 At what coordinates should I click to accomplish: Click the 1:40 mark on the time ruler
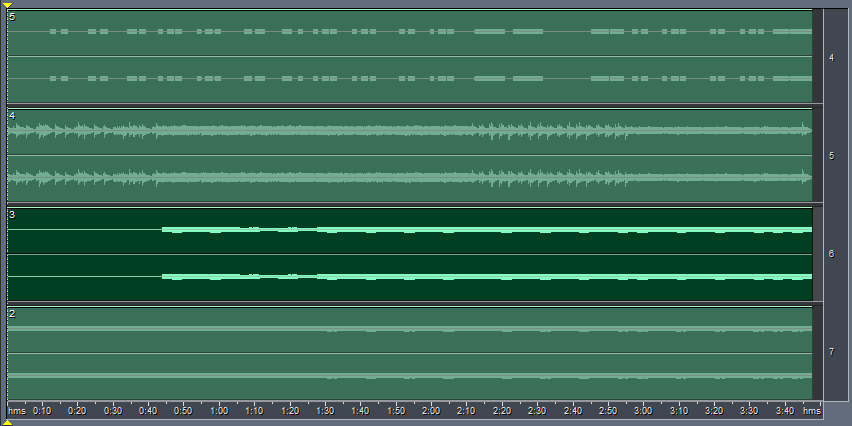pyautogui.click(x=360, y=410)
